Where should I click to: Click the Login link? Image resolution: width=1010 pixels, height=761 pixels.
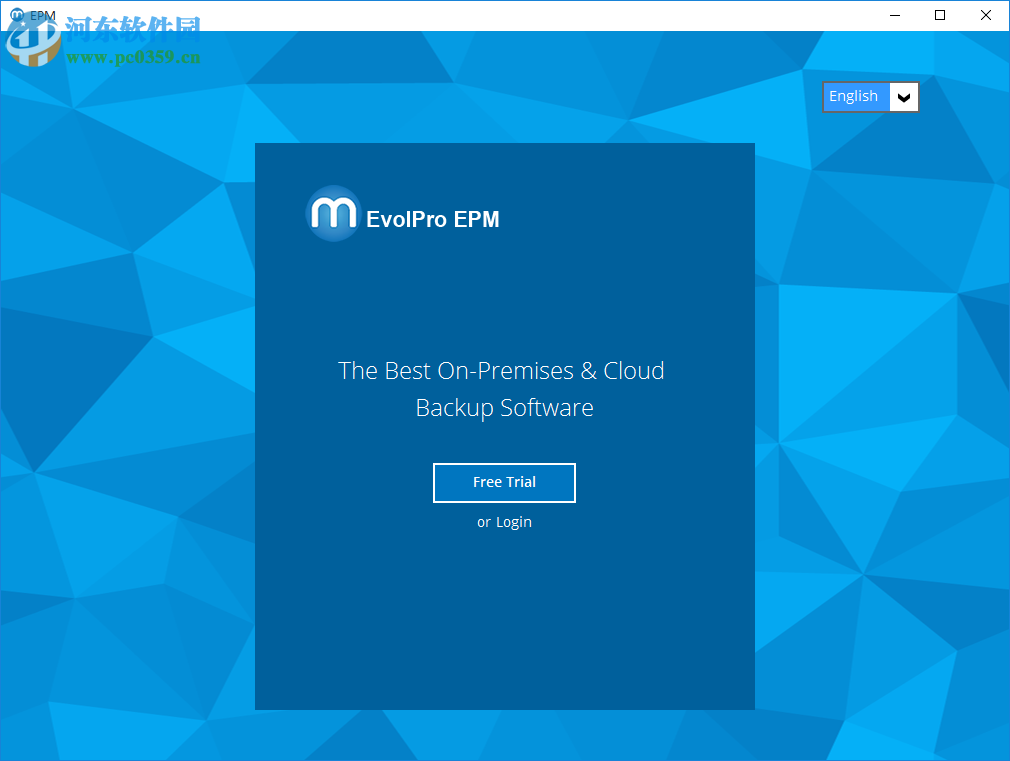[513, 522]
